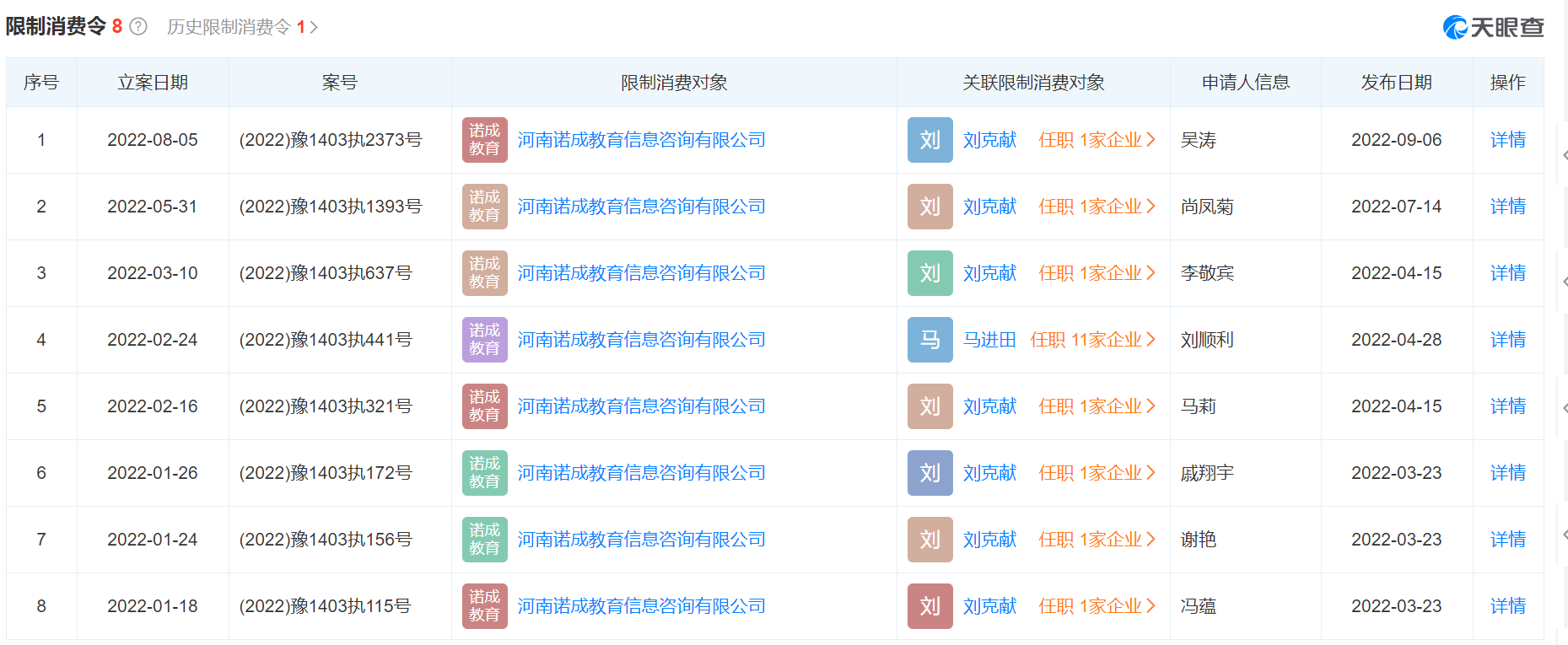Screen dimensions: 1568x645
Task: Open 历史限制消费令 history link
Action: [242, 27]
